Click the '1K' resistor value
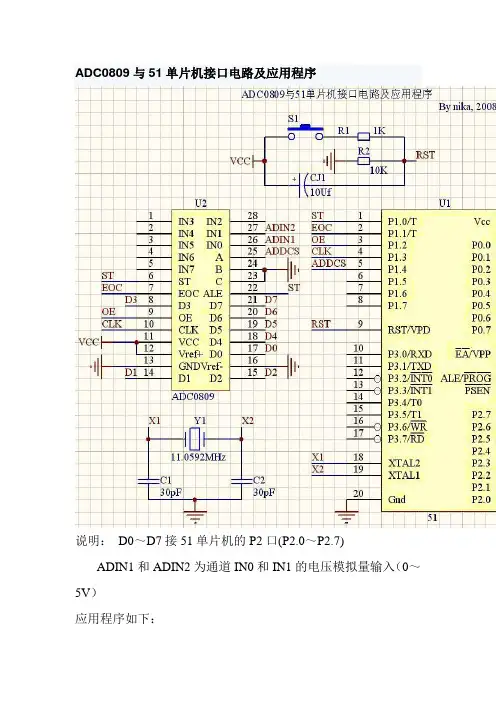Viewport: 496px width, 702px height. (379, 131)
